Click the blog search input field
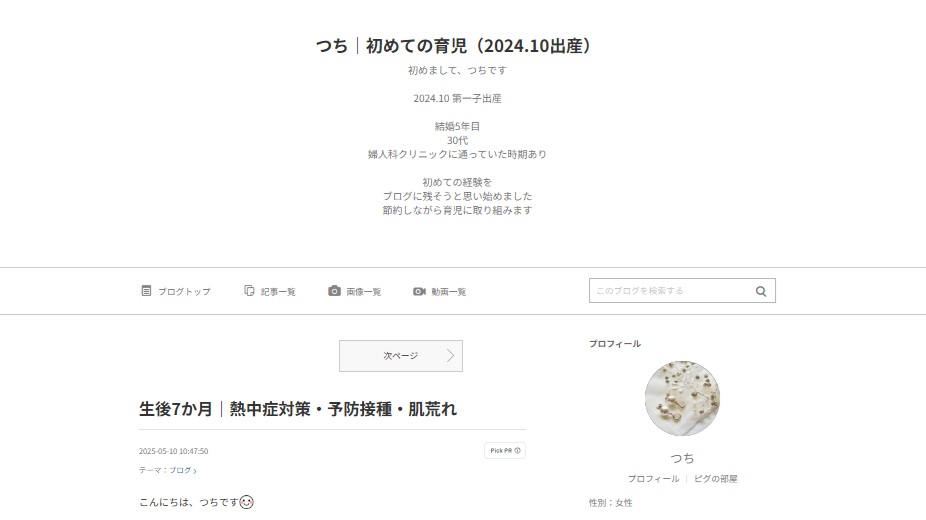Image resolution: width=926 pixels, height=520 pixels. click(670, 291)
